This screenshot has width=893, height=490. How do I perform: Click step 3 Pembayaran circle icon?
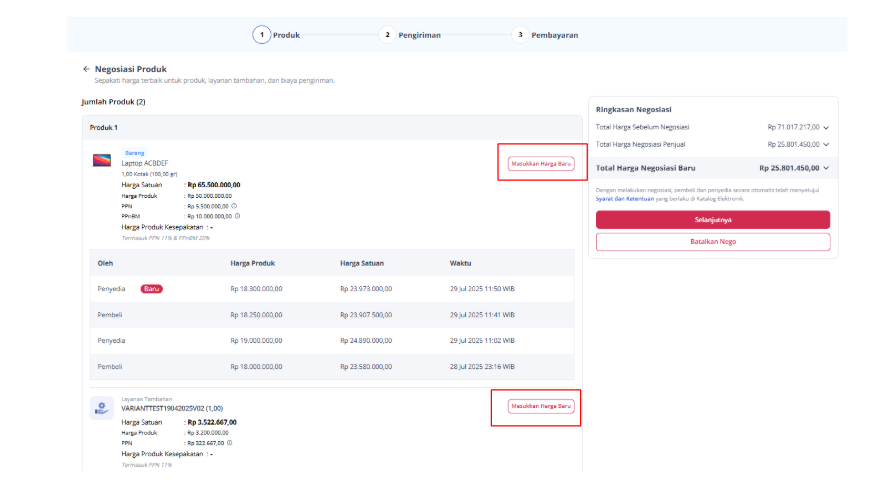point(520,35)
